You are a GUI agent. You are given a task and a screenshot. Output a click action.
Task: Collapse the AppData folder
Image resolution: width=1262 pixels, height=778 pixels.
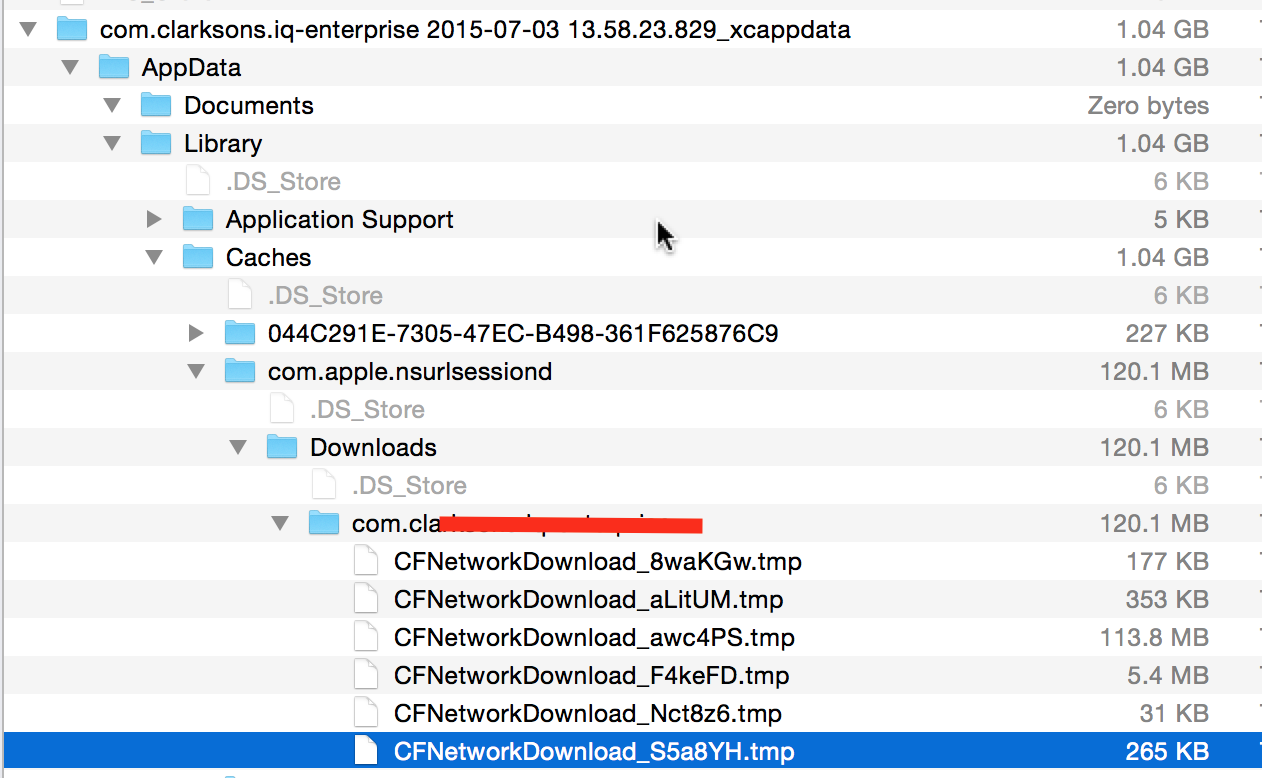70,67
